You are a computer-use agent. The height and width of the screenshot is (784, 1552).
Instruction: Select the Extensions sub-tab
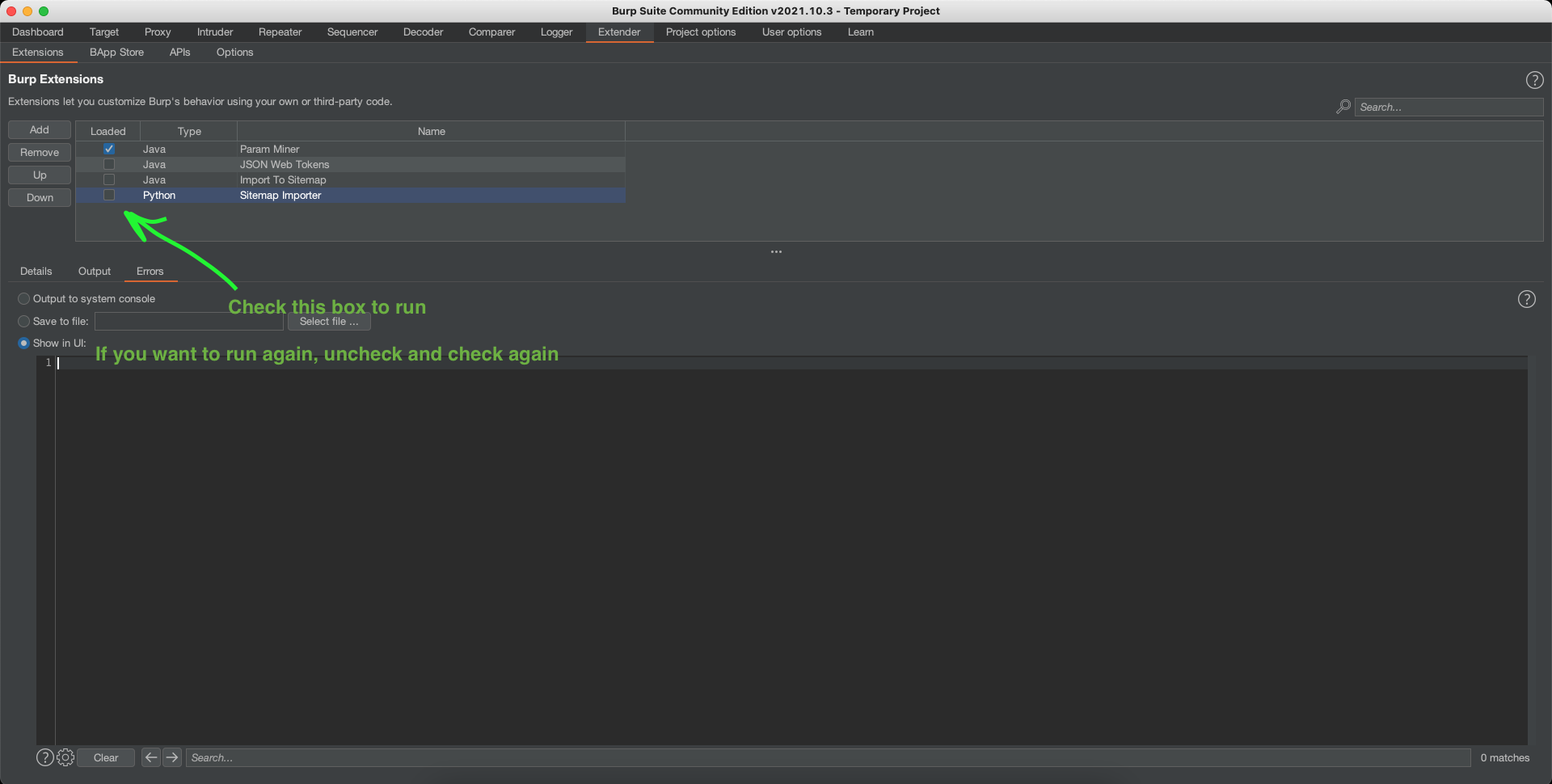coord(38,53)
